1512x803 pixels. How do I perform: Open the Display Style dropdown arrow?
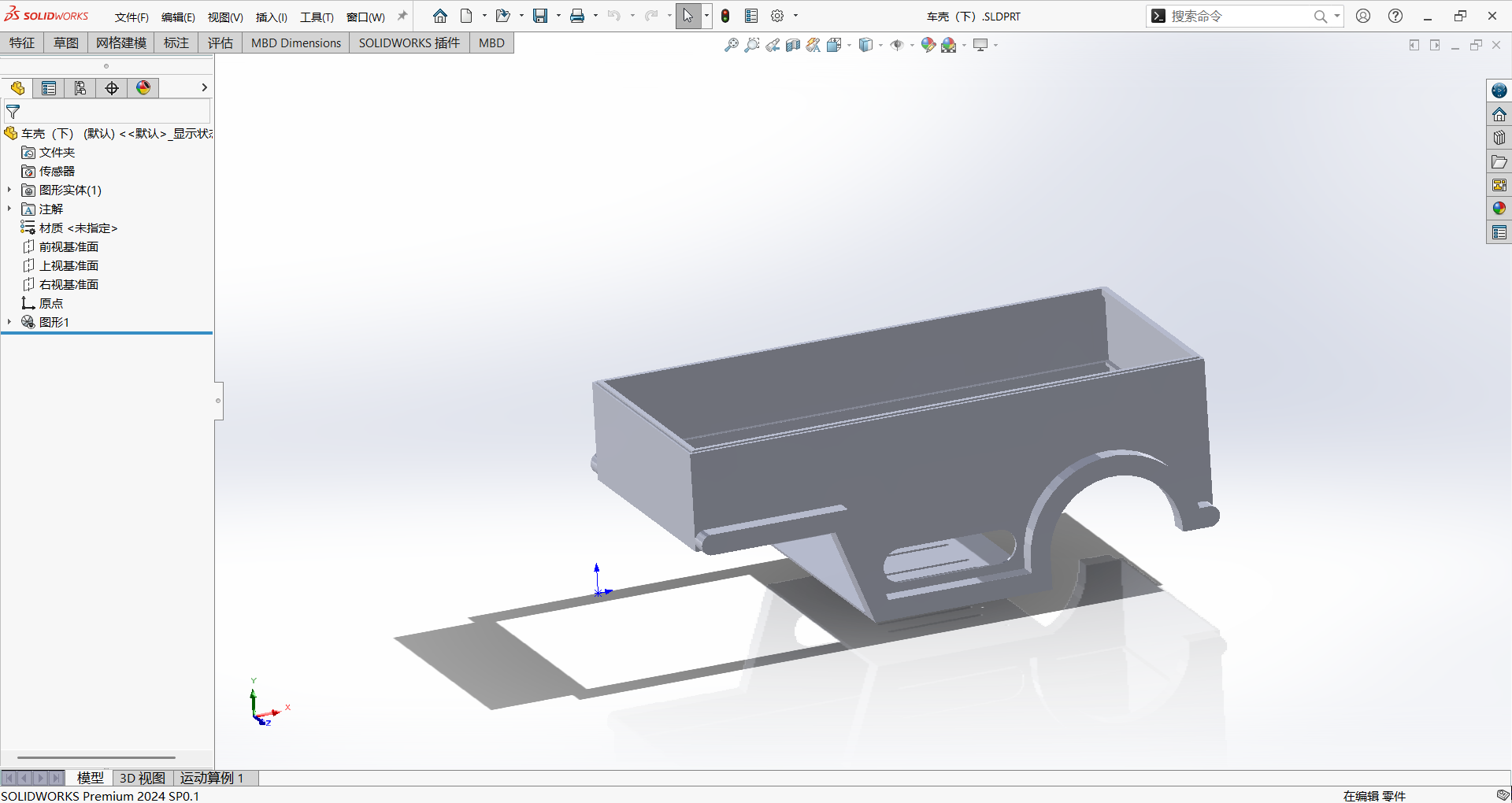[x=880, y=45]
